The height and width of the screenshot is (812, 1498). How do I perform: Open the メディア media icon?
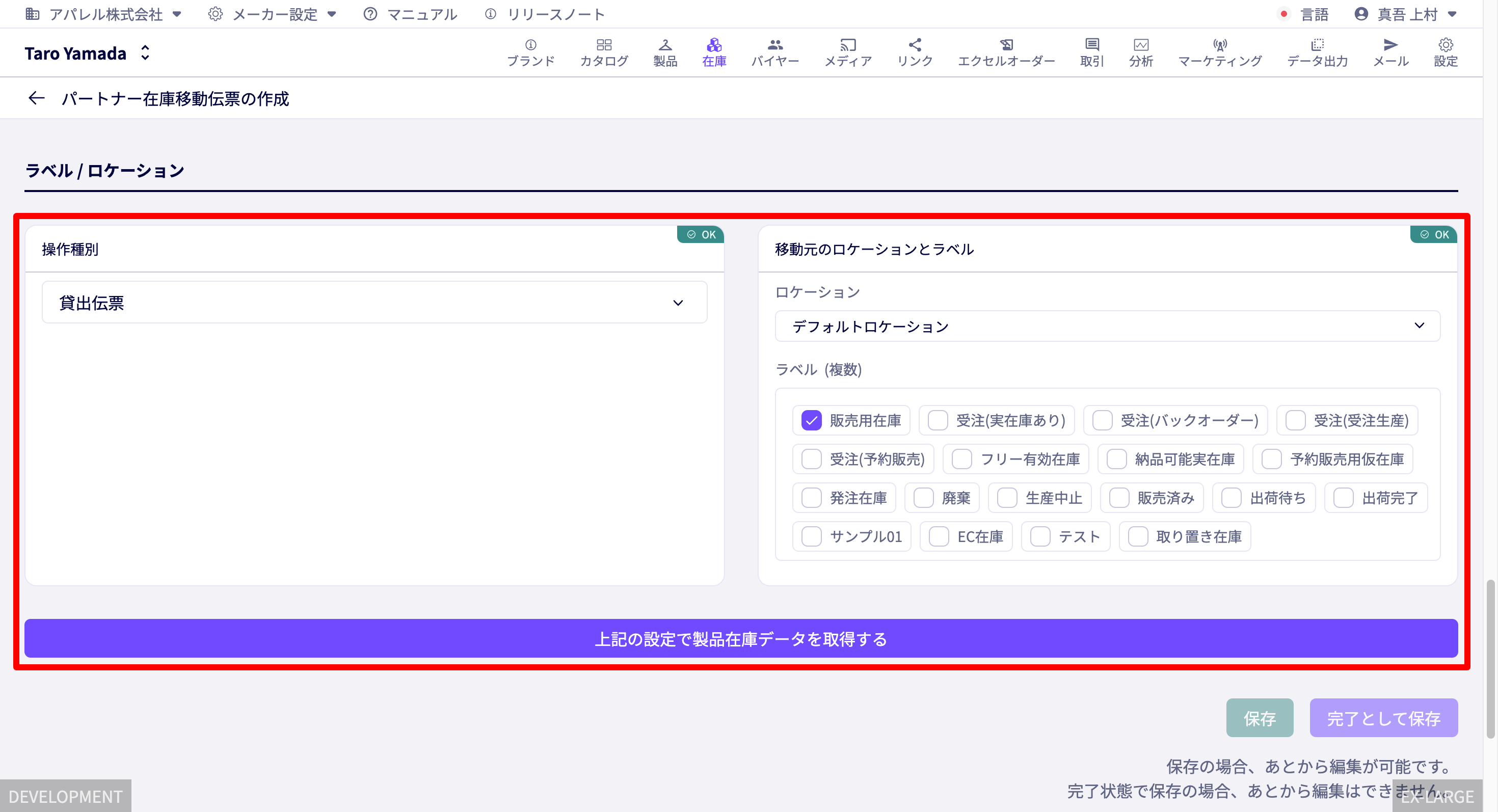point(848,52)
